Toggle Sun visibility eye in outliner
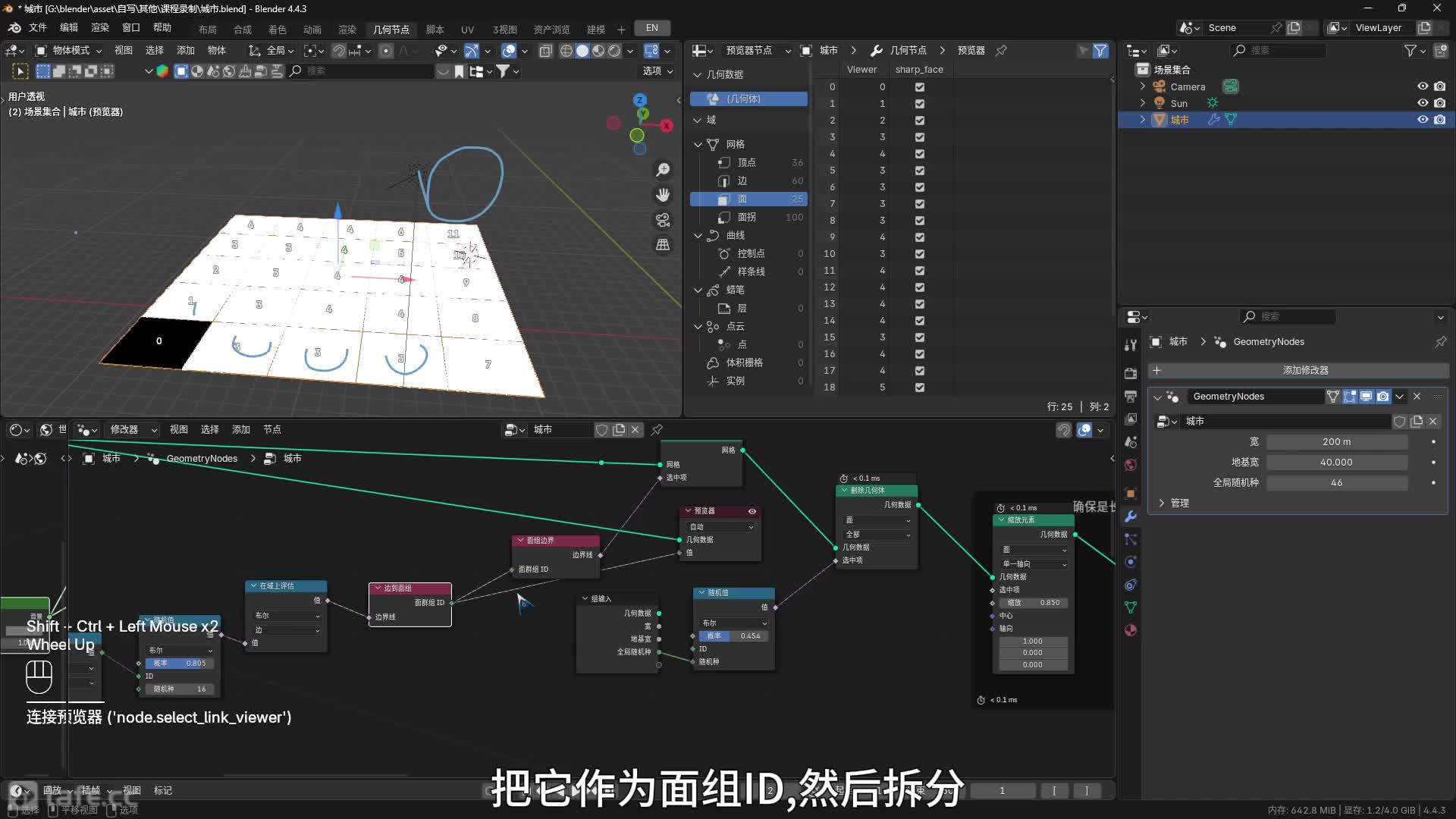The image size is (1456, 819). 1423,103
